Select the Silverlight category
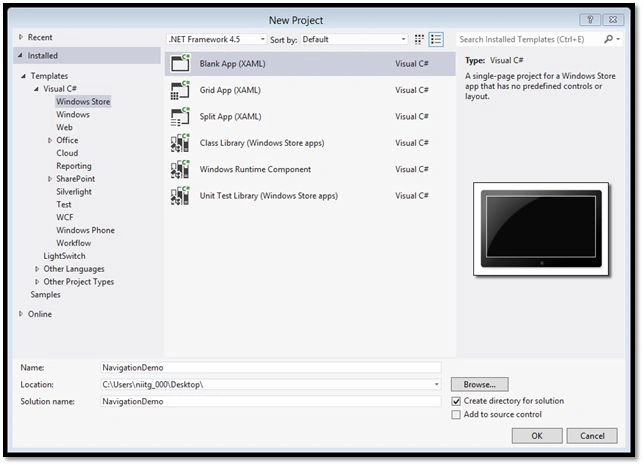This screenshot has width=644, height=466. [x=74, y=192]
